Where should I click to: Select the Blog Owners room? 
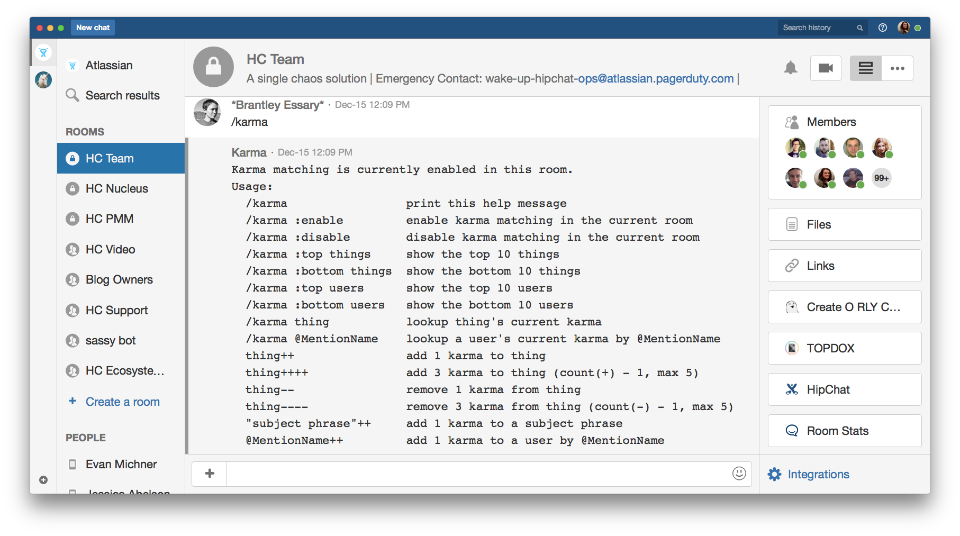[x=121, y=280]
